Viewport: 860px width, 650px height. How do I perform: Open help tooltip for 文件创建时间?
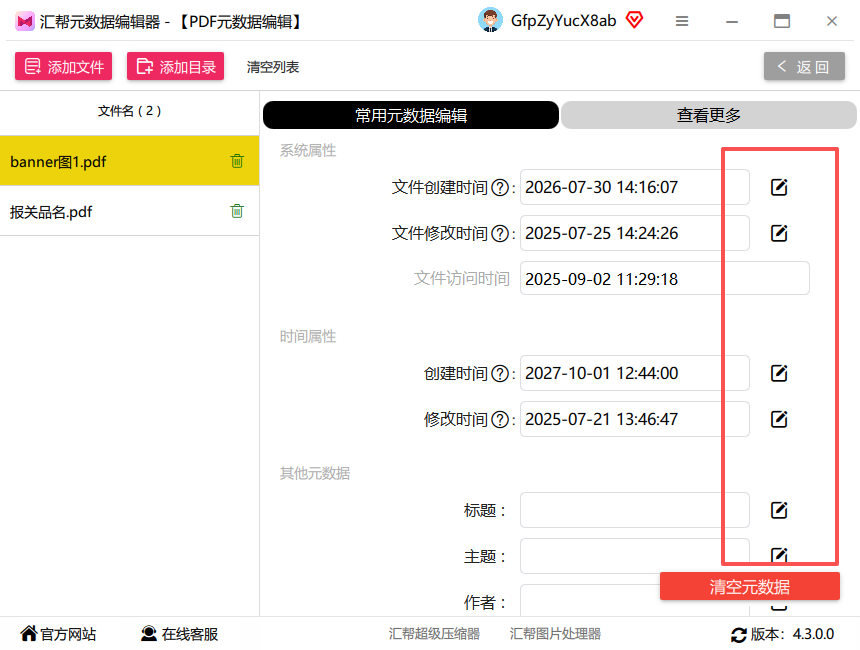click(500, 188)
